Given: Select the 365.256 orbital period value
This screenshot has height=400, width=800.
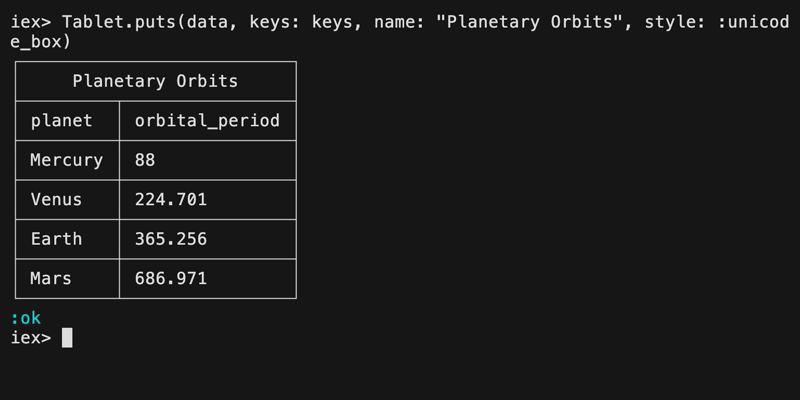Looking at the screenshot, I should [x=170, y=239].
